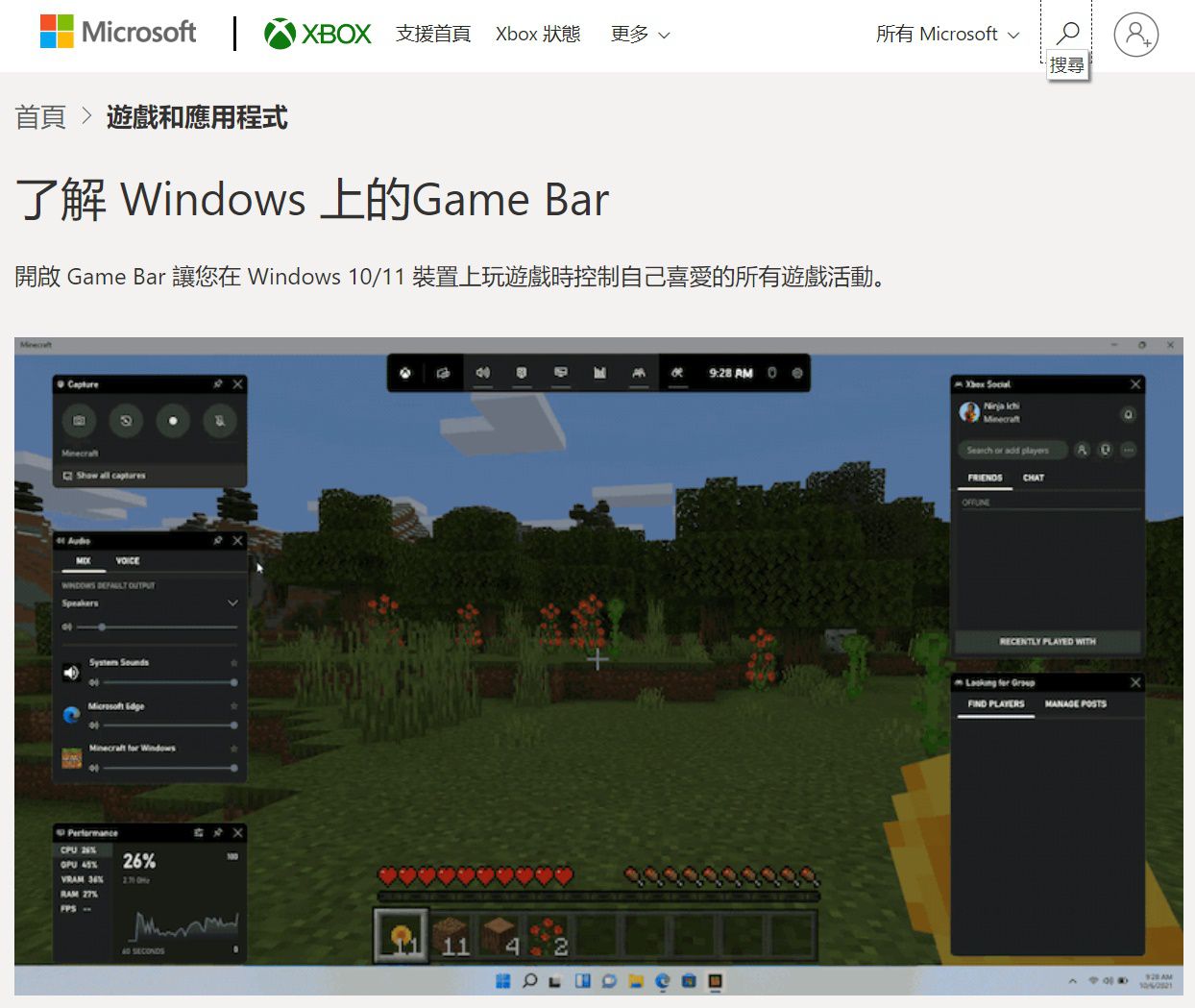Screen dimensions: 1195x1008
Task: Expand 所有 Microsoft dropdown
Action: [948, 34]
